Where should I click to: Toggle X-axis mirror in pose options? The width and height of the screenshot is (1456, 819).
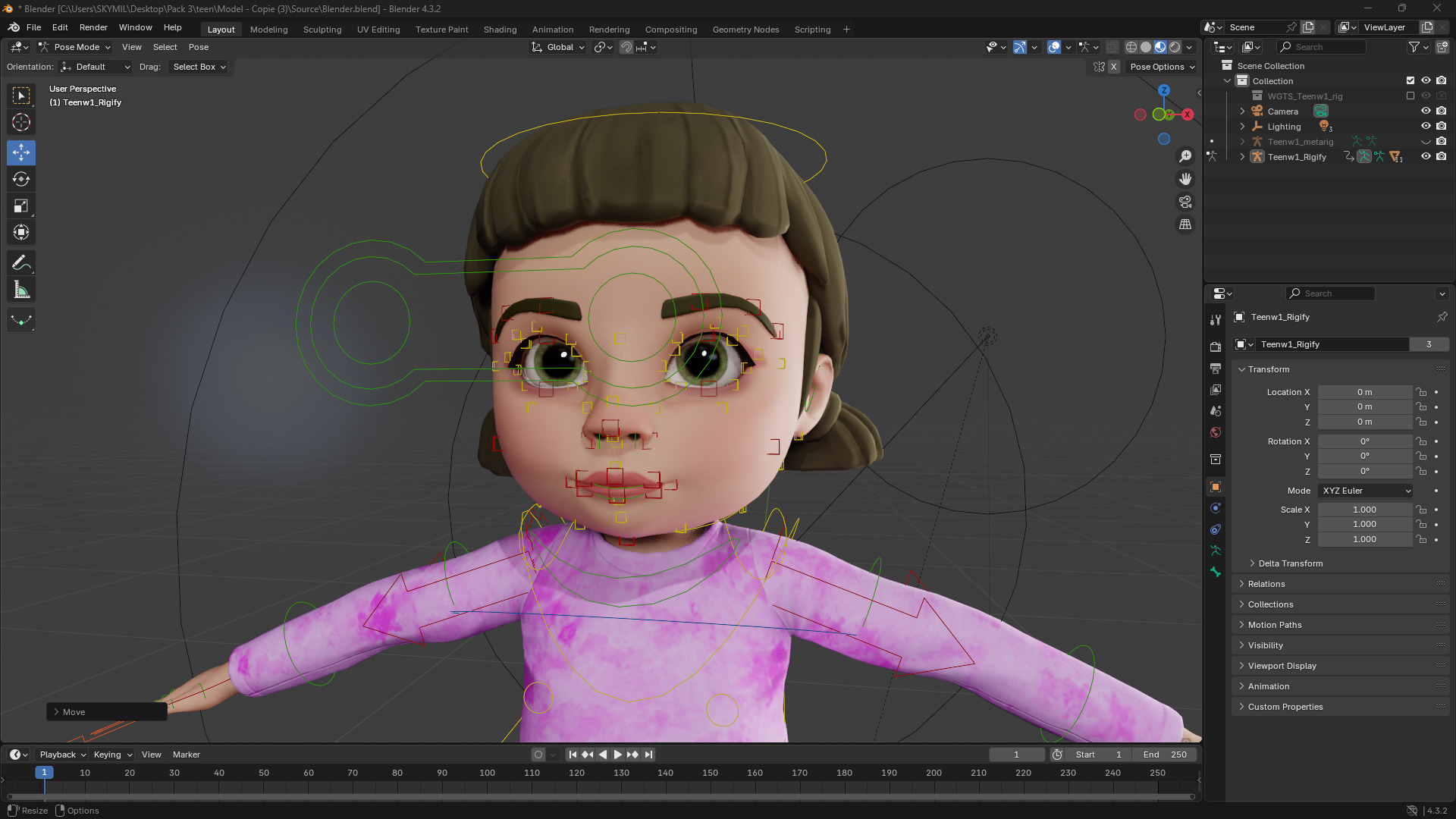pos(1113,67)
